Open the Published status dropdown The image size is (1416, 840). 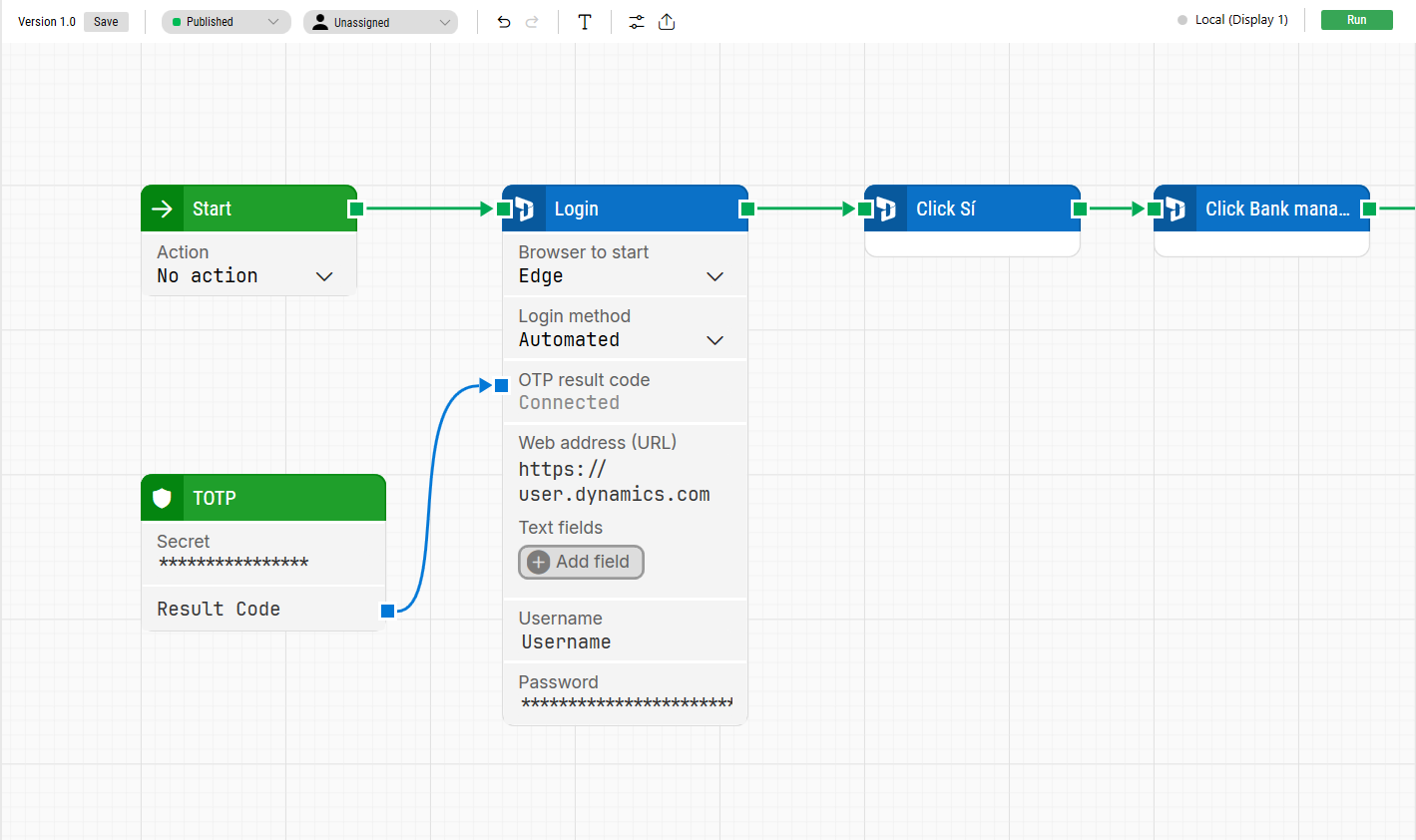(226, 21)
